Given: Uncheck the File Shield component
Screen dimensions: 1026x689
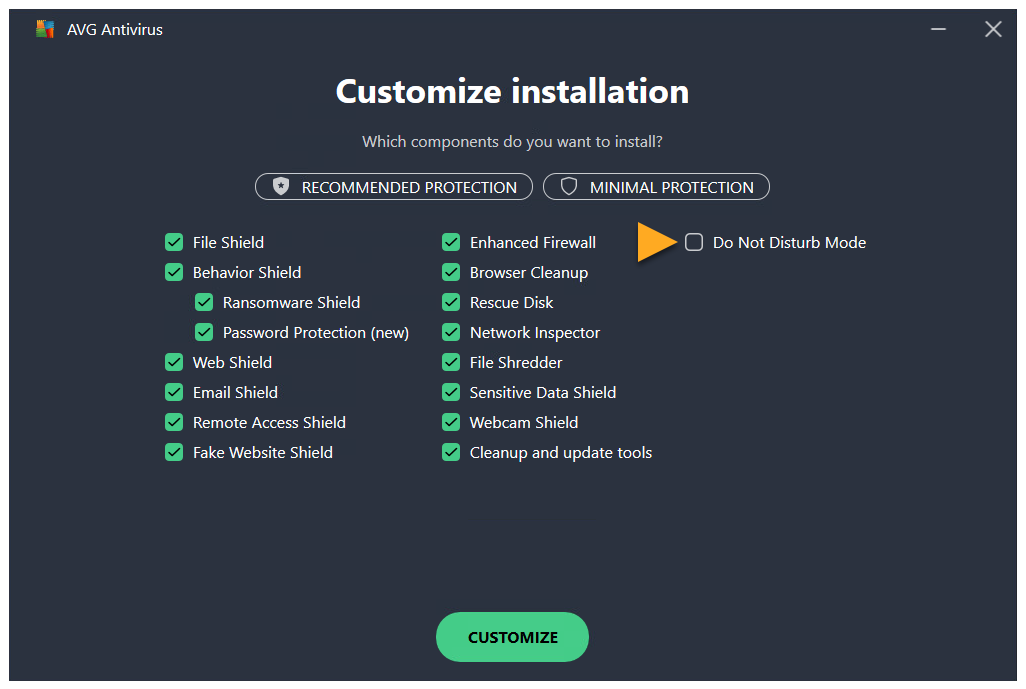Looking at the screenshot, I should pos(174,242).
